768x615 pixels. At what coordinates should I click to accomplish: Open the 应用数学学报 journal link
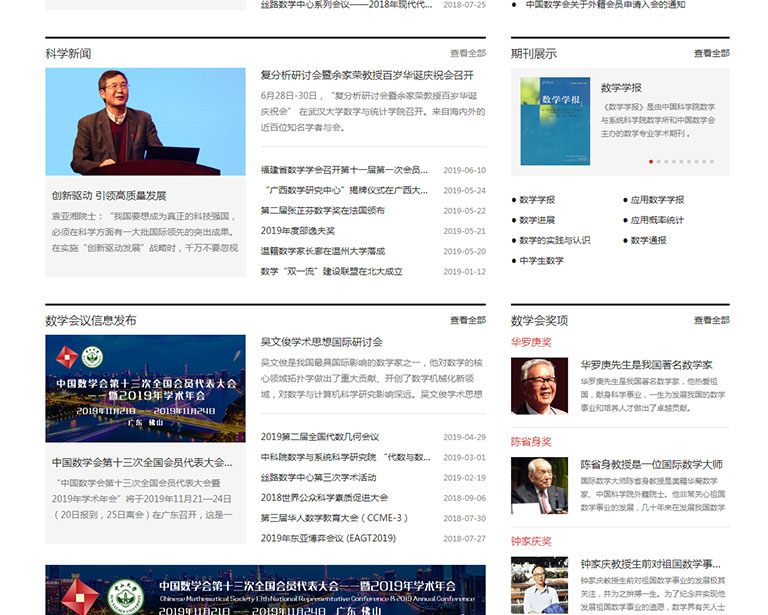point(657,200)
